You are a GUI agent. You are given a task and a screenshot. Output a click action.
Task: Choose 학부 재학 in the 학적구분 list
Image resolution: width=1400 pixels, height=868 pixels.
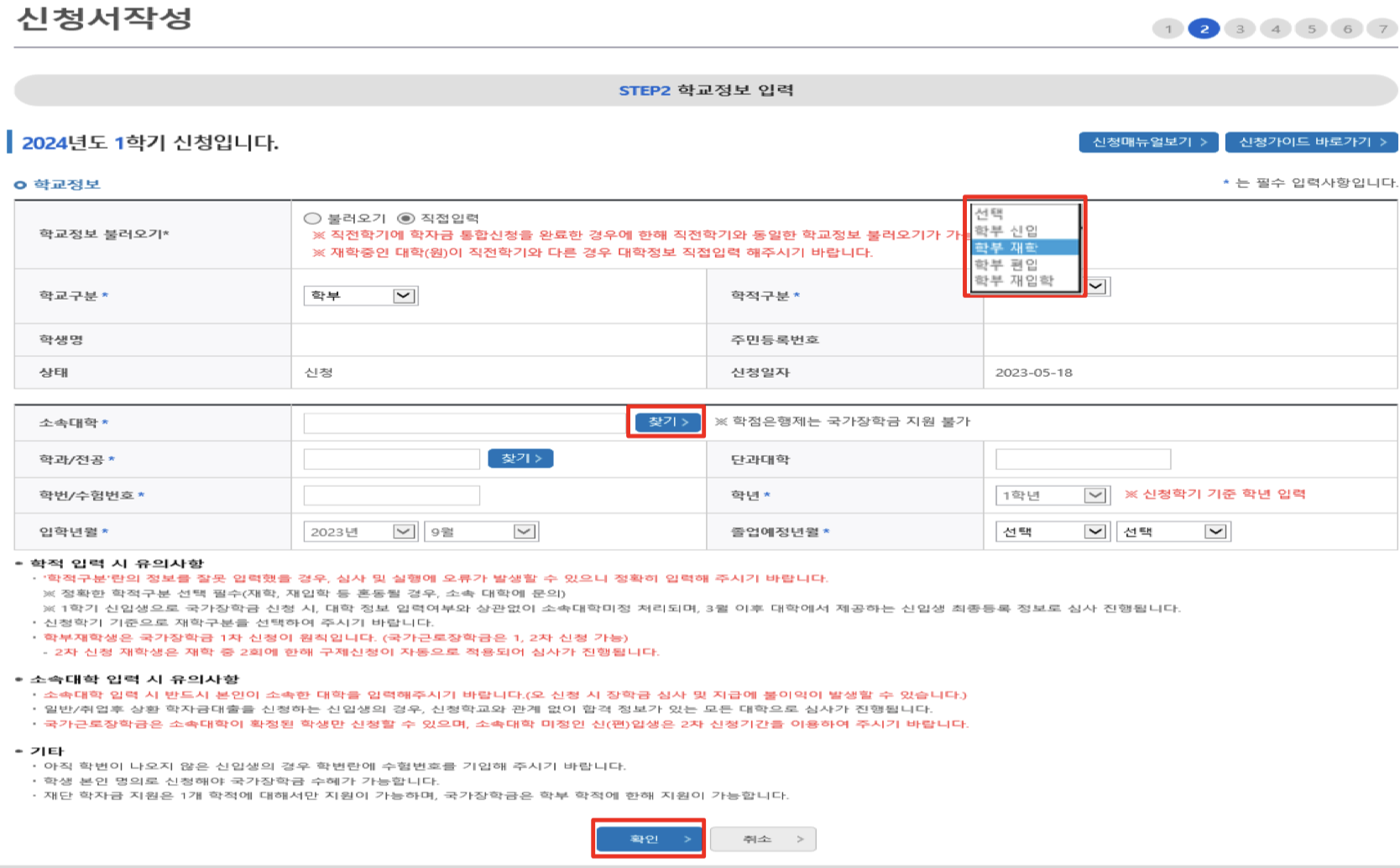point(1007,246)
